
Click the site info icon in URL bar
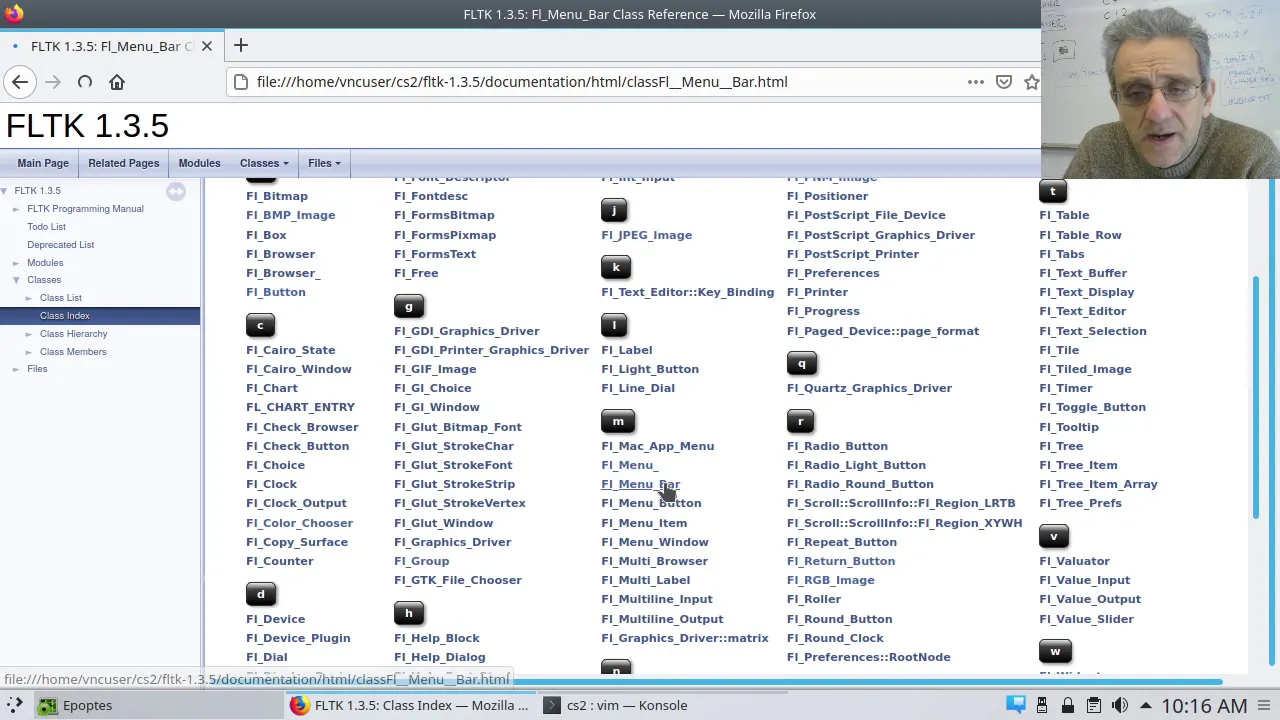(x=241, y=82)
